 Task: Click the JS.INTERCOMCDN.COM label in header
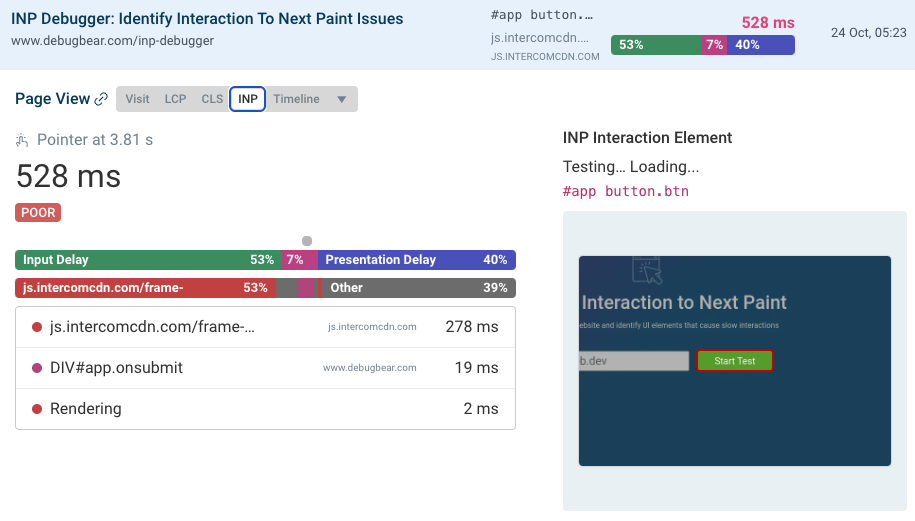pos(545,57)
